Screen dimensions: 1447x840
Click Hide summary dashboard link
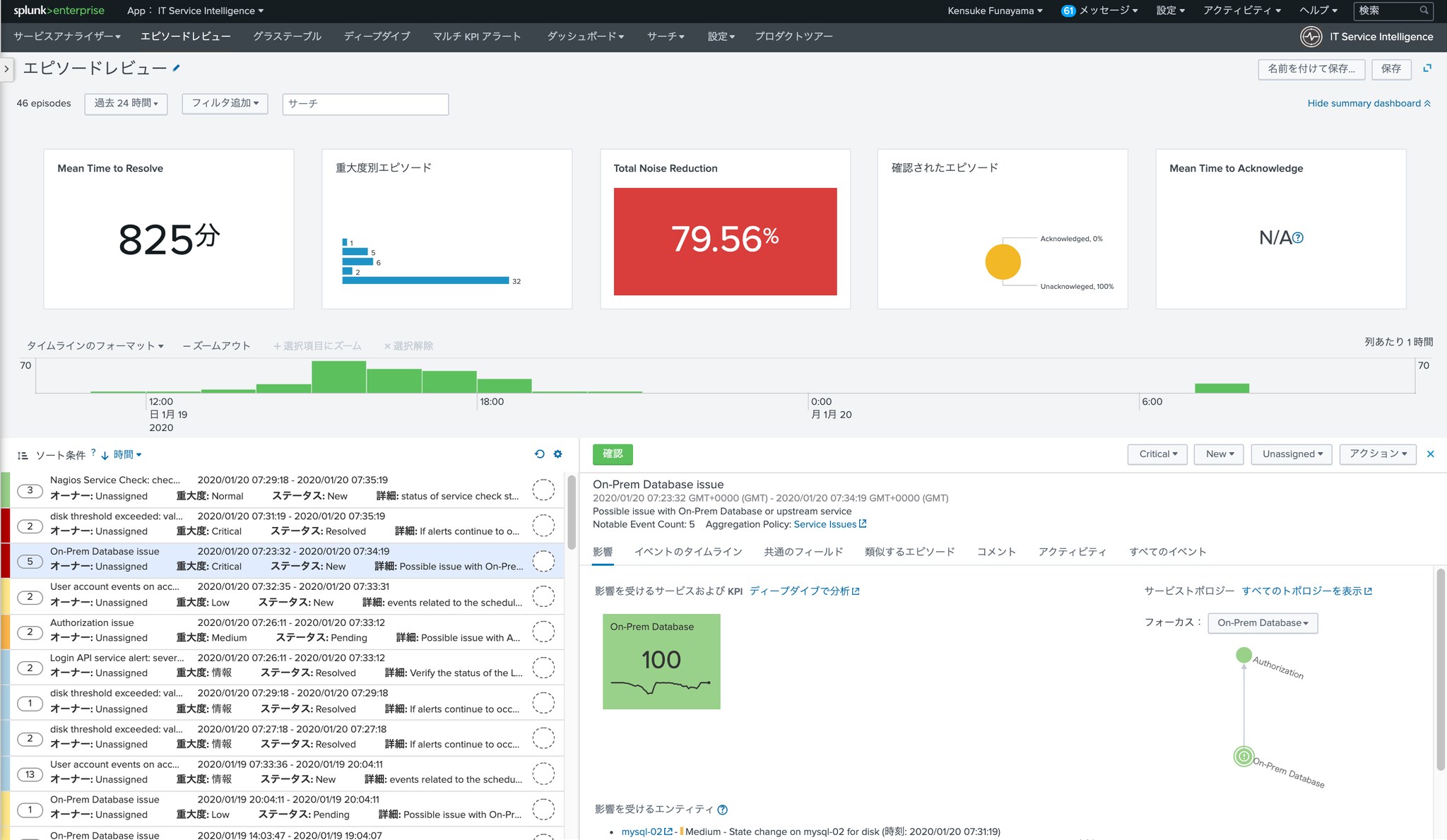[1369, 103]
